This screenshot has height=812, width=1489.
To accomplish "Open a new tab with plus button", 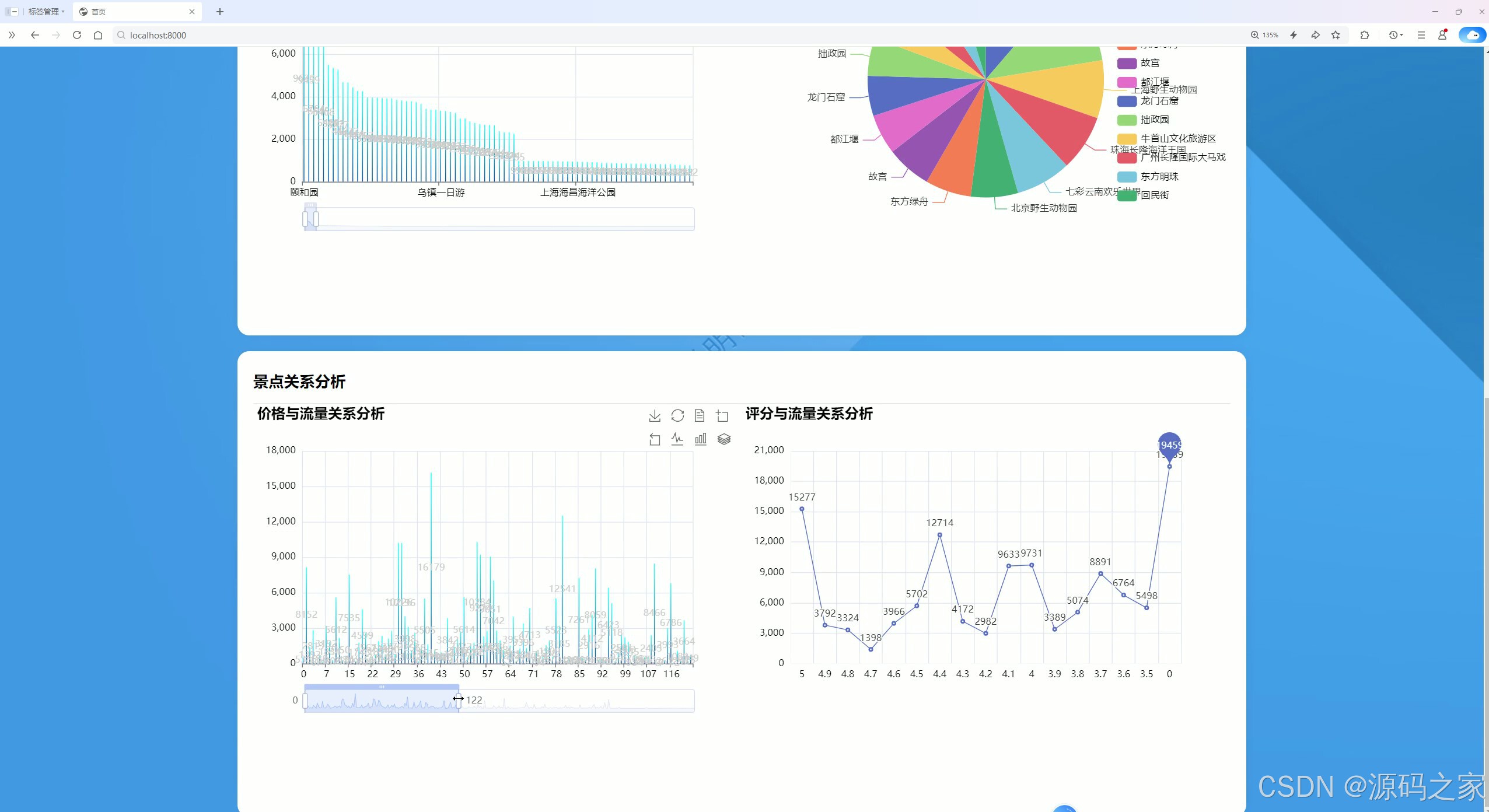I will pos(220,12).
